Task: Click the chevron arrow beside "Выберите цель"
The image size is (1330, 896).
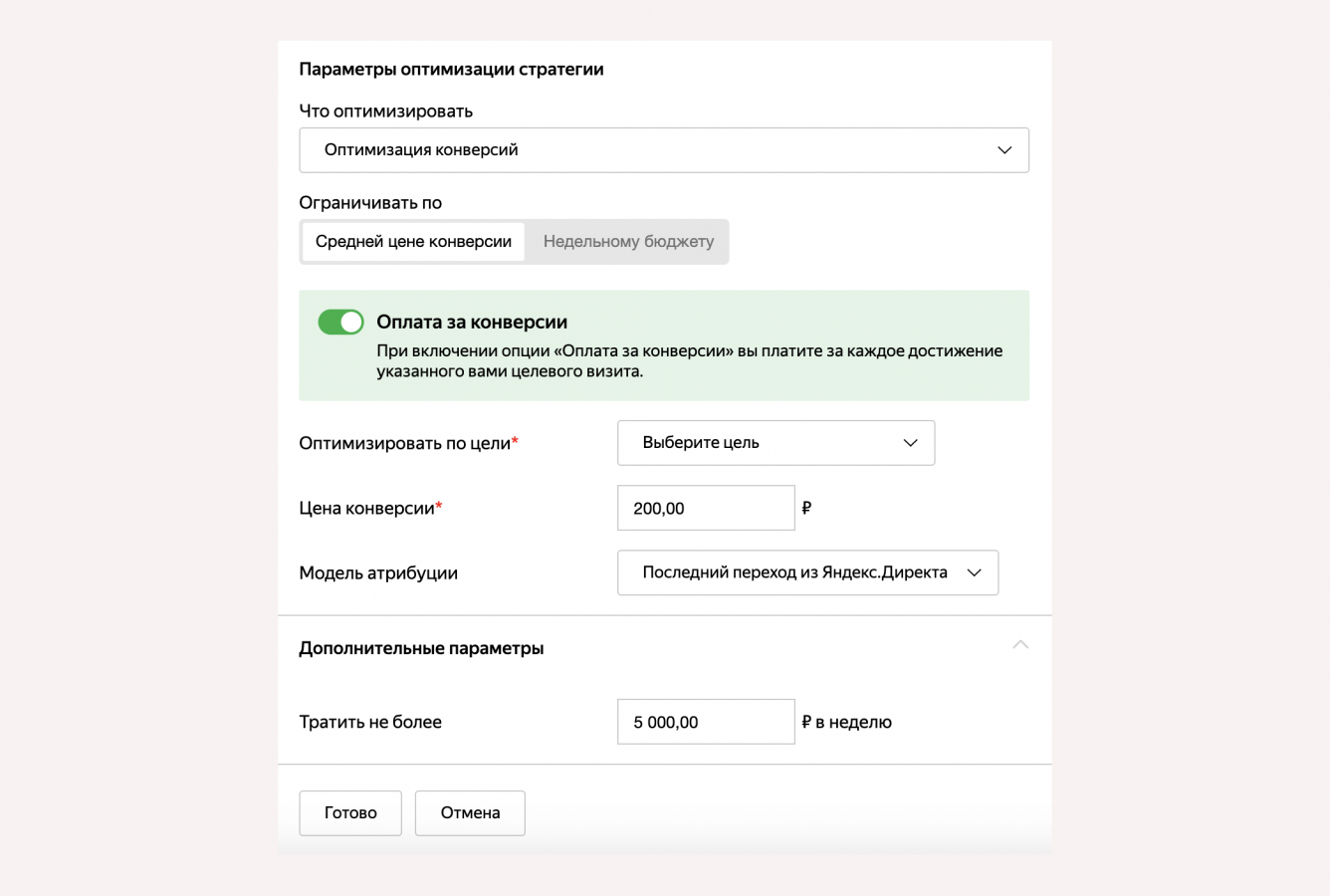Action: (x=910, y=443)
